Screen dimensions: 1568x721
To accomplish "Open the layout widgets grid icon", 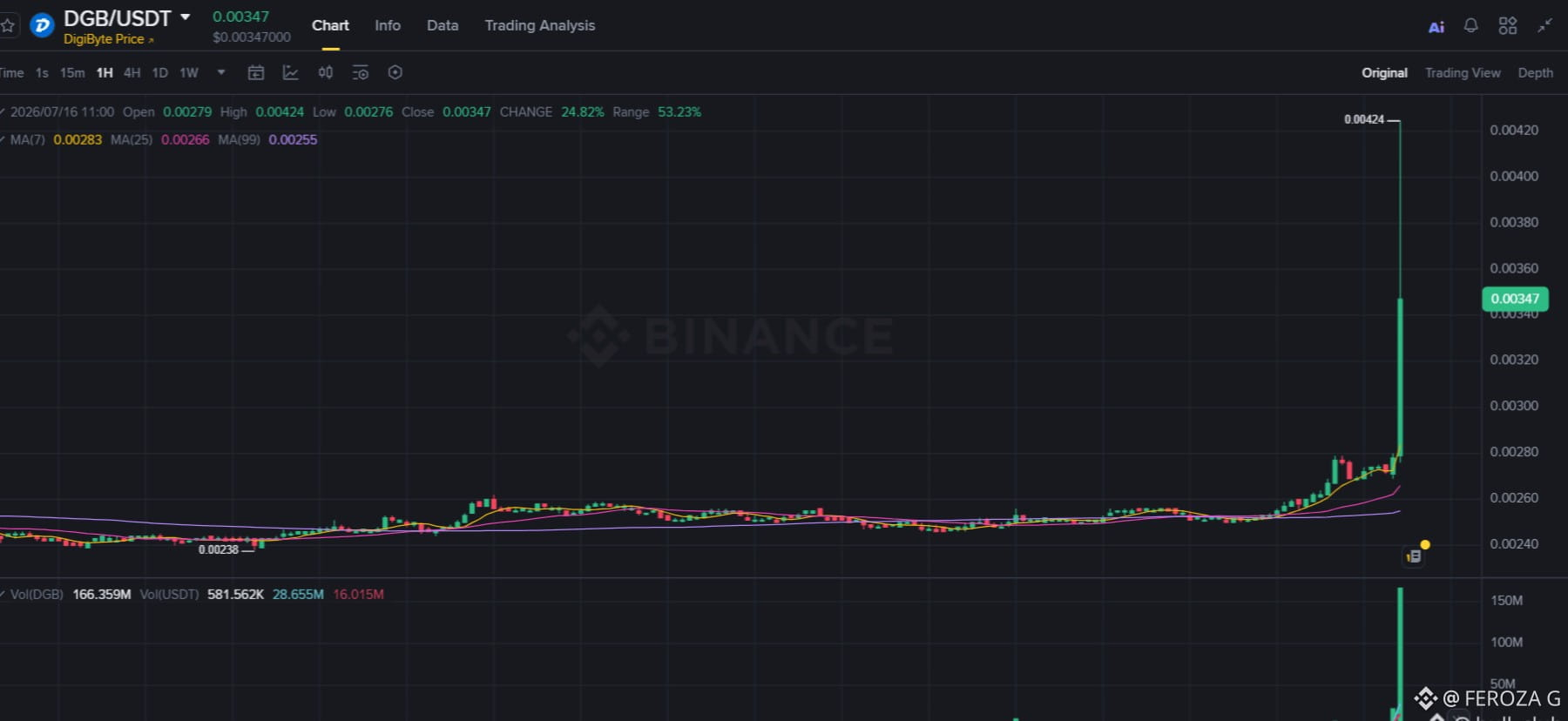I will click(x=1508, y=25).
